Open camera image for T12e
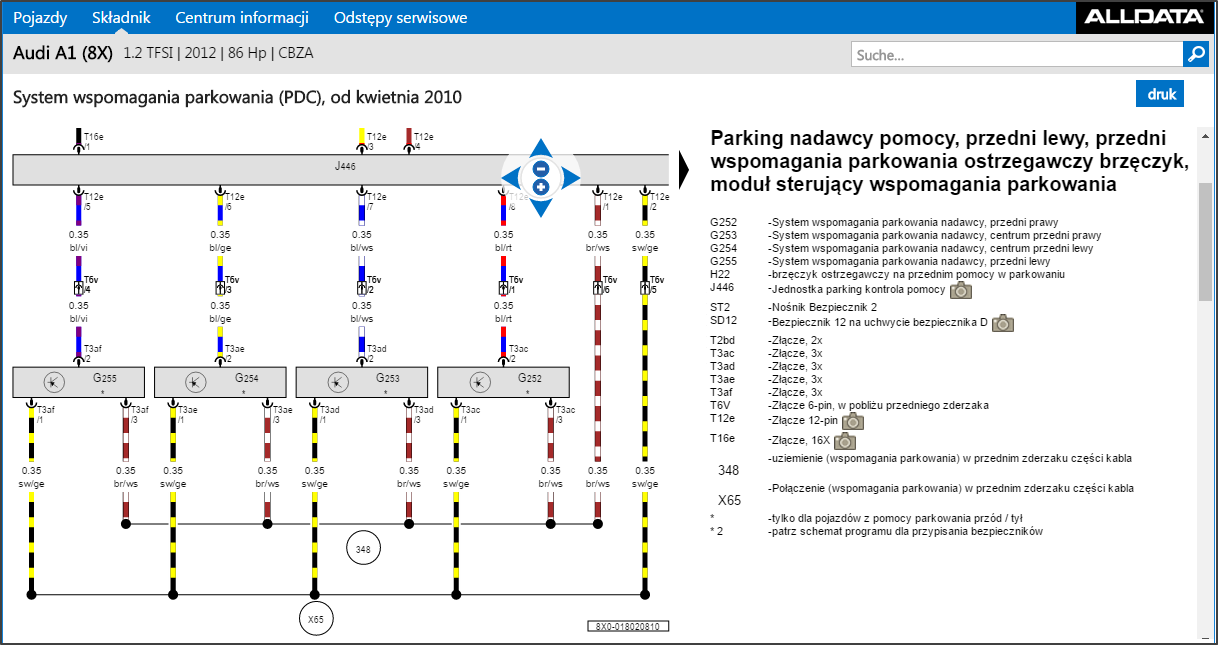Viewport: 1218px width, 645px height. pos(853,422)
